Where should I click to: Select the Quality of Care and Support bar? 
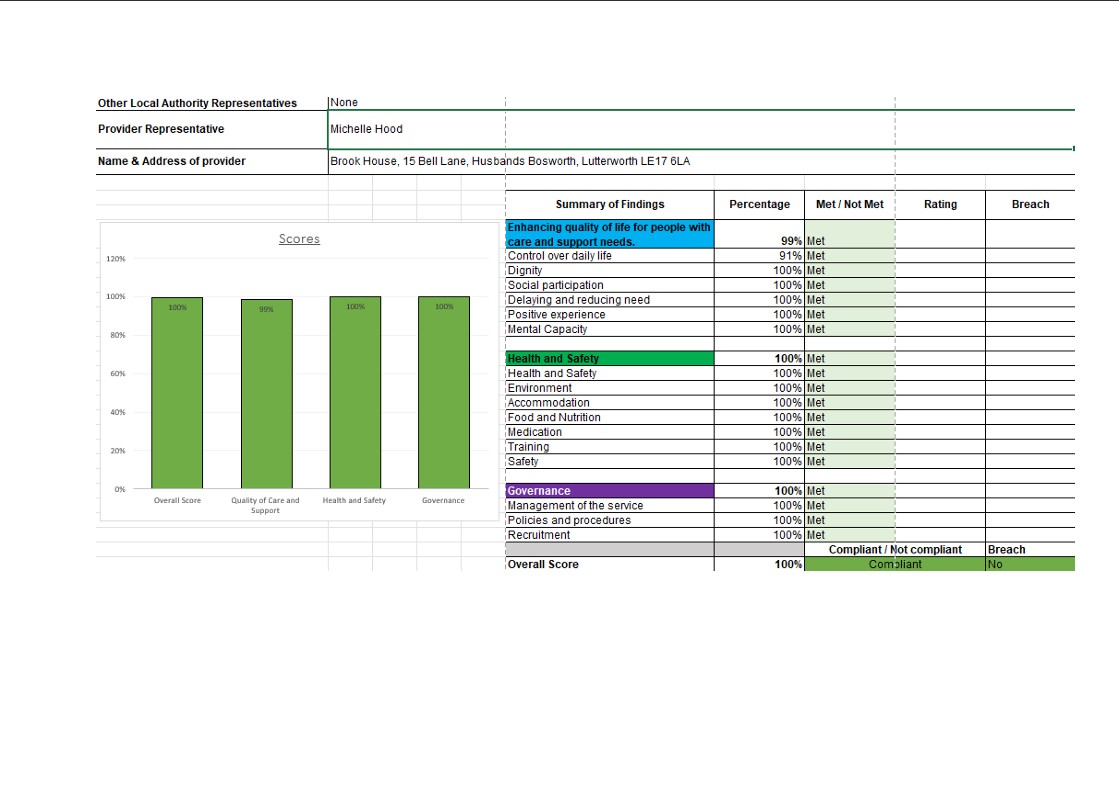[266, 393]
